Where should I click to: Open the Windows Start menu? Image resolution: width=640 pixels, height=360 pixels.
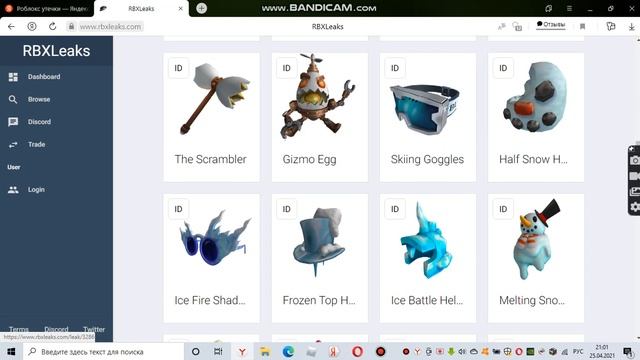point(11,351)
